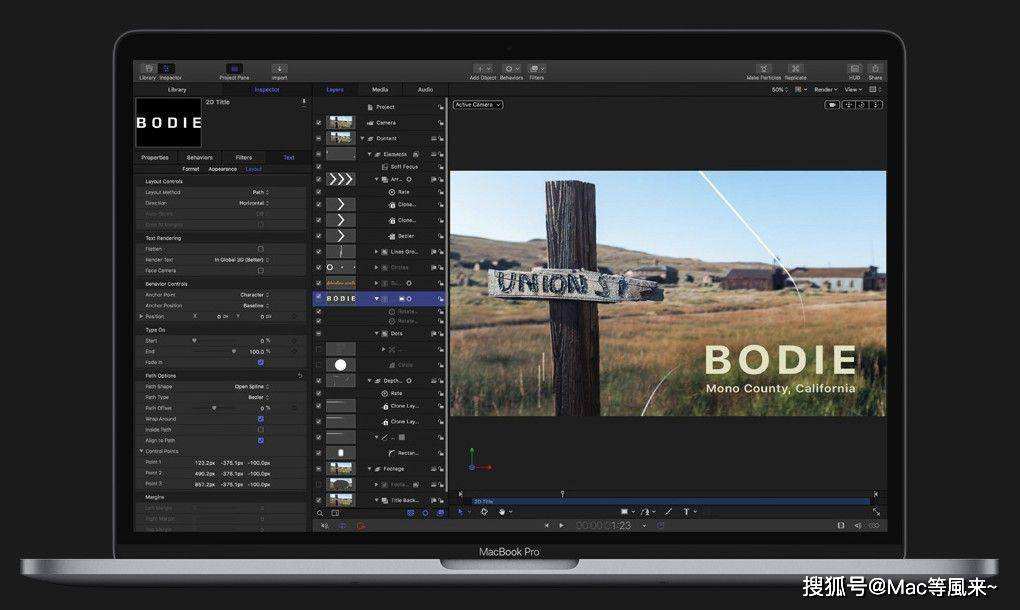Open the Render Text dropdown
Viewport: 1020px width, 610px height.
241,260
